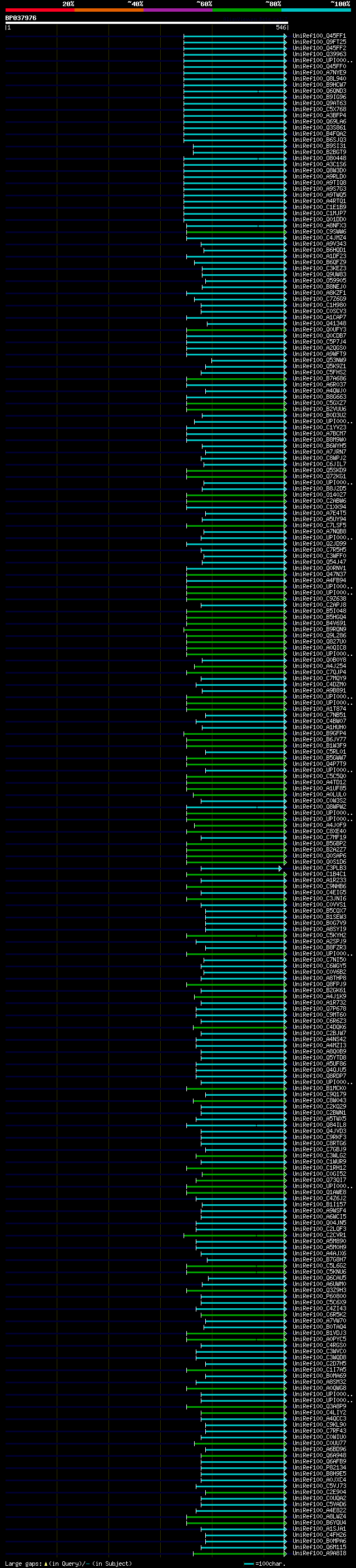Click the =100char. scale legend
Screen dimensions: 356x1568
(x=265, y=1563)
